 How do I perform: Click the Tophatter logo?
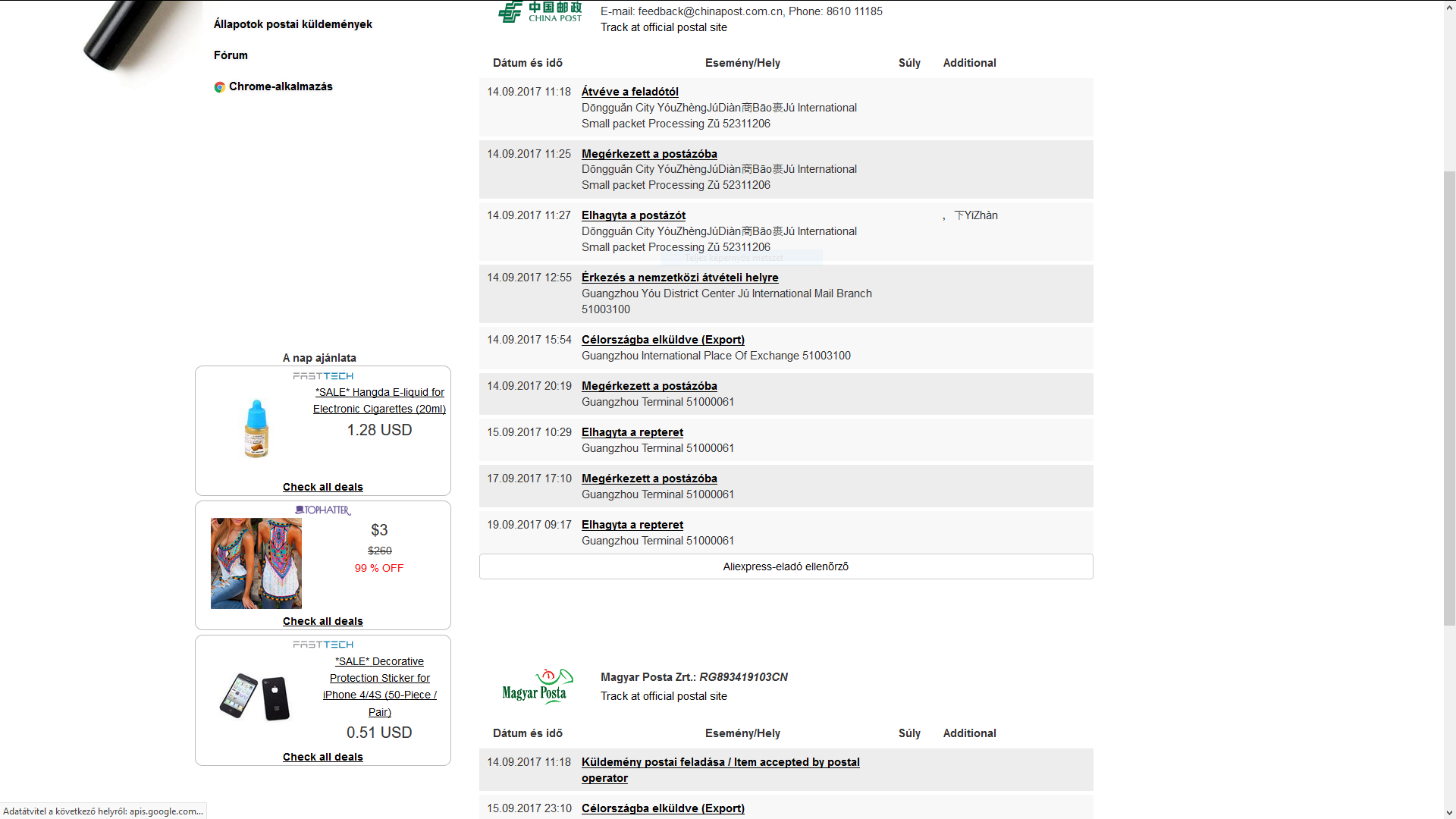323,510
